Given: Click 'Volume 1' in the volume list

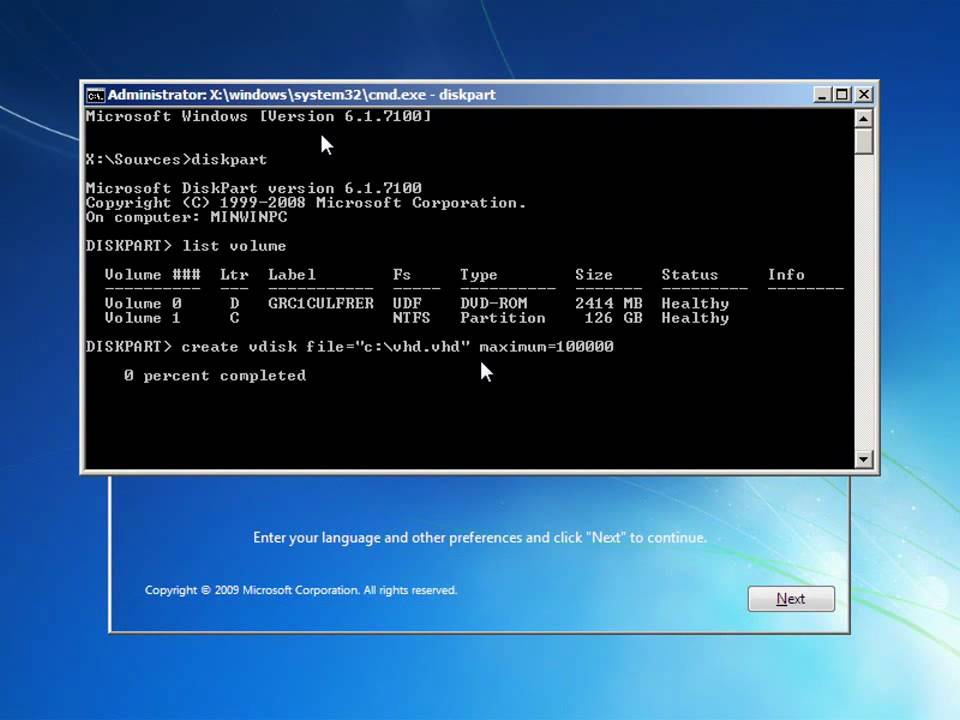Looking at the screenshot, I should click(x=143, y=318).
